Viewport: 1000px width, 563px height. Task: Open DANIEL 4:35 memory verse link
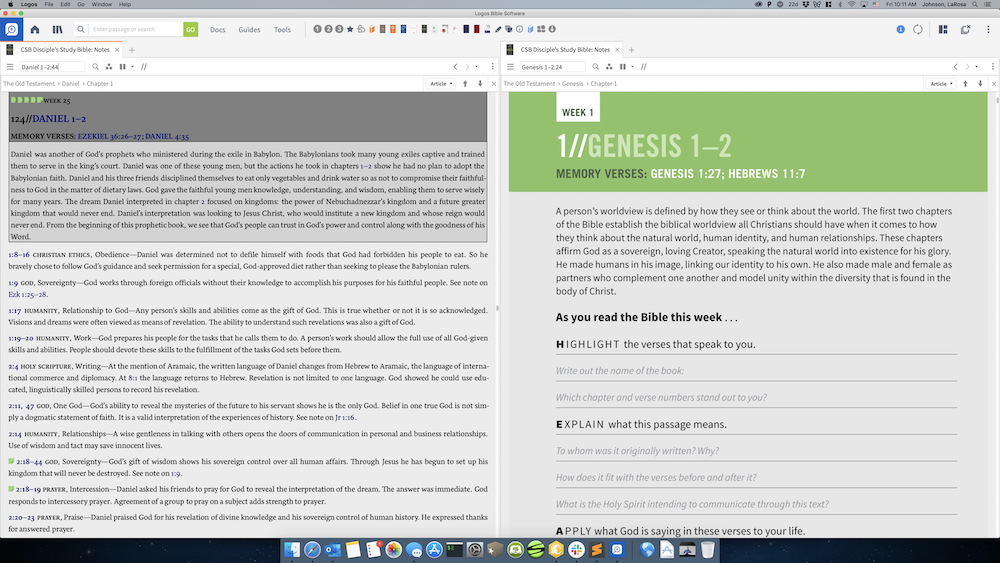tap(167, 136)
